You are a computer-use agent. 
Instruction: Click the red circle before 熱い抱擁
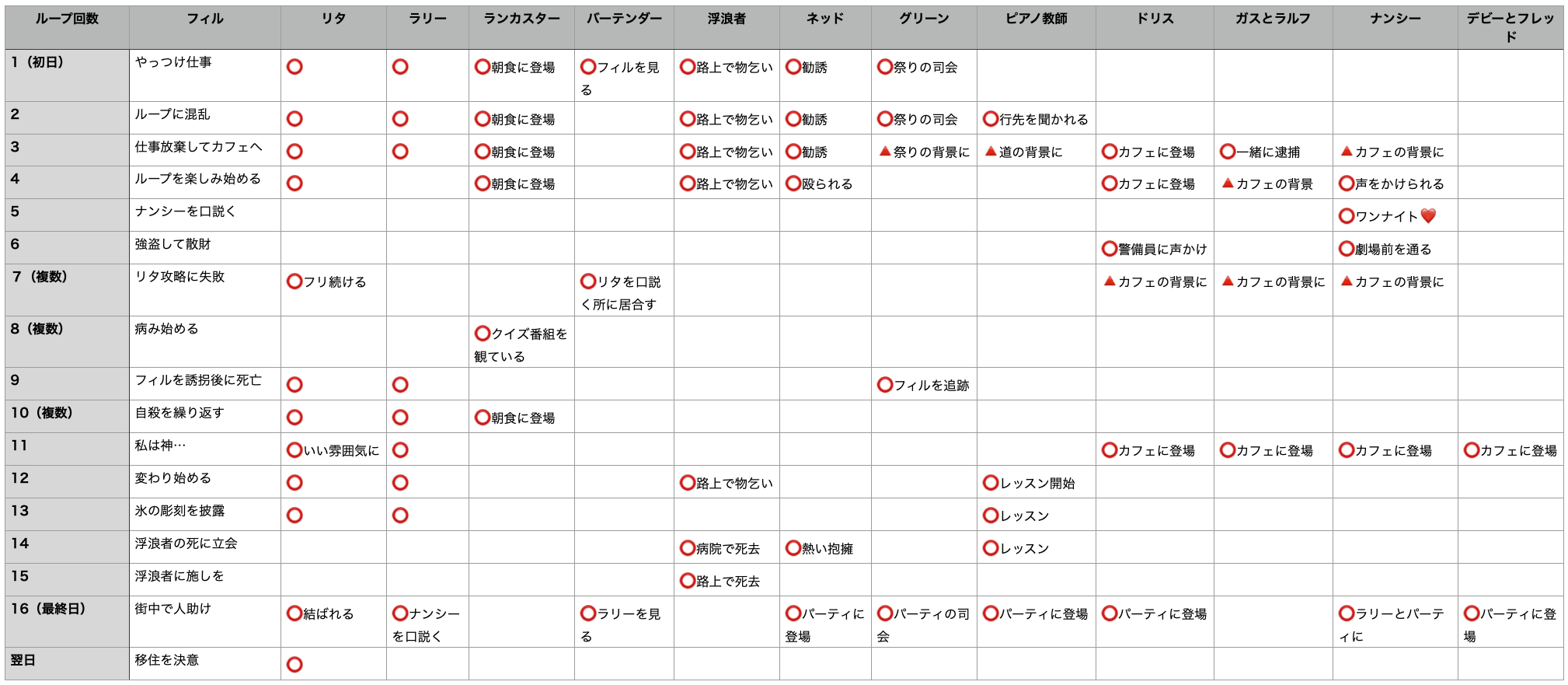click(x=793, y=548)
